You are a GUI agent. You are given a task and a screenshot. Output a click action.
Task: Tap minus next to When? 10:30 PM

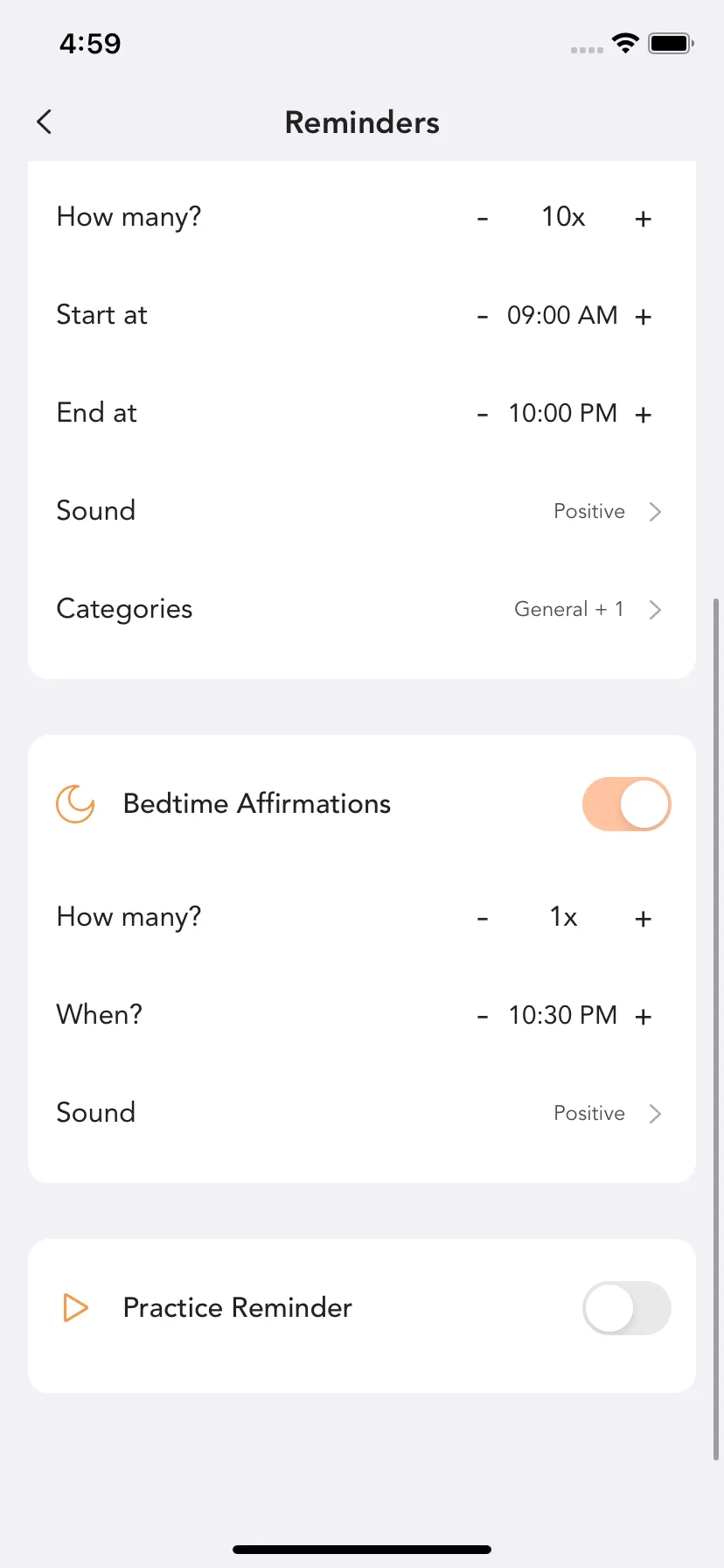point(483,1016)
